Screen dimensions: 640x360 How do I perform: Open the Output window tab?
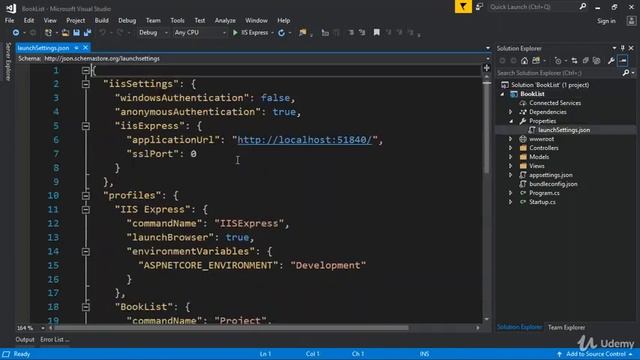(x=25, y=340)
